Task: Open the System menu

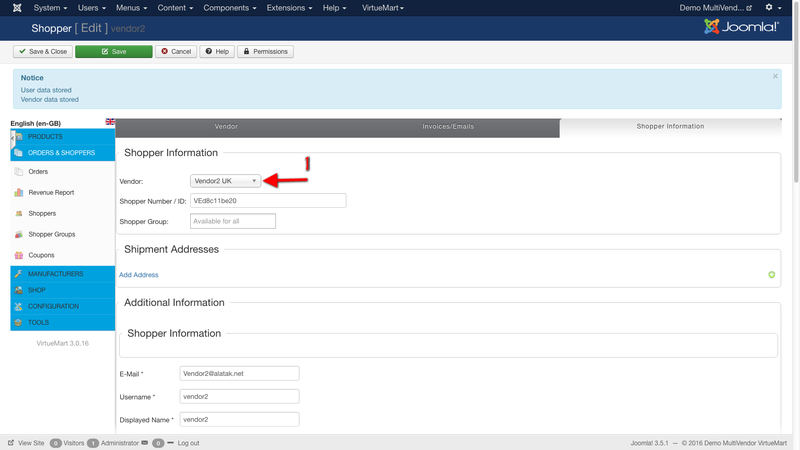Action: click(50, 8)
